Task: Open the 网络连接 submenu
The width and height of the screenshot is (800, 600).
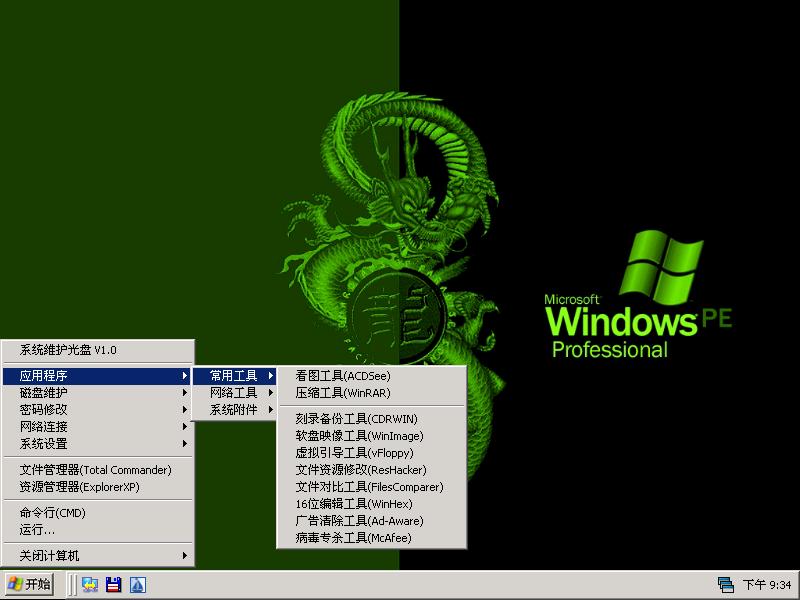Action: point(97,427)
